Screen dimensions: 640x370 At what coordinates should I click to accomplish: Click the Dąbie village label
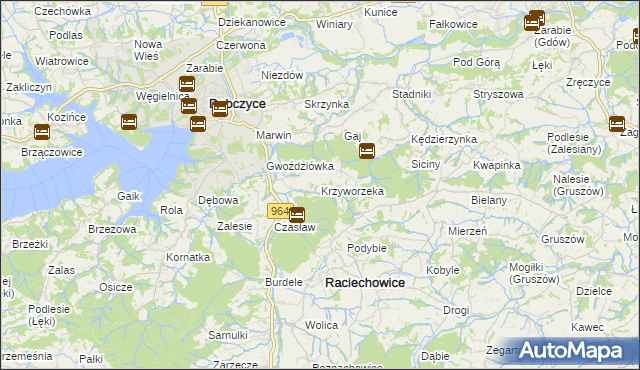coord(435,357)
